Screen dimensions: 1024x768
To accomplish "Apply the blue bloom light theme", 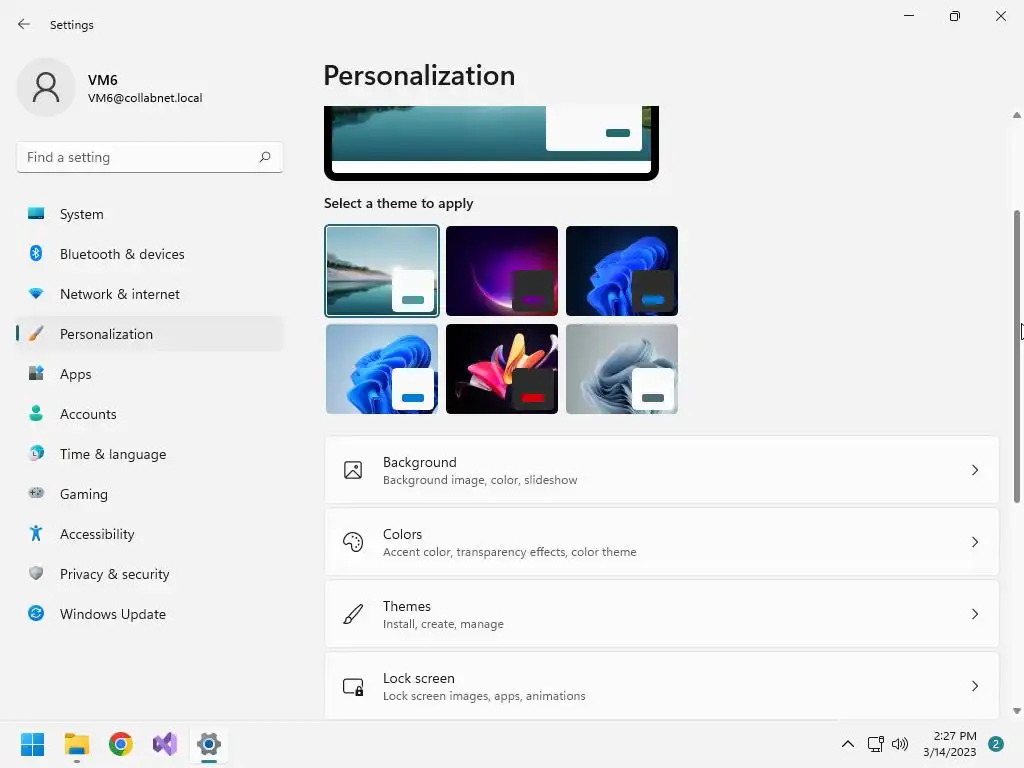I will click(381, 369).
